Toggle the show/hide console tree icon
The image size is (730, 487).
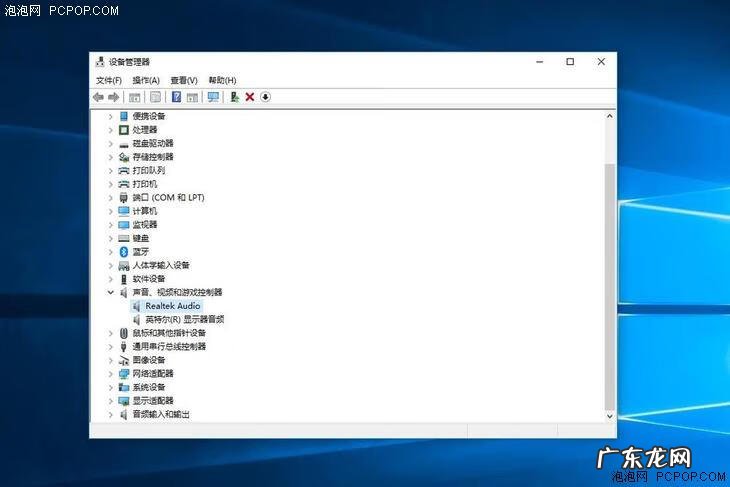point(135,97)
